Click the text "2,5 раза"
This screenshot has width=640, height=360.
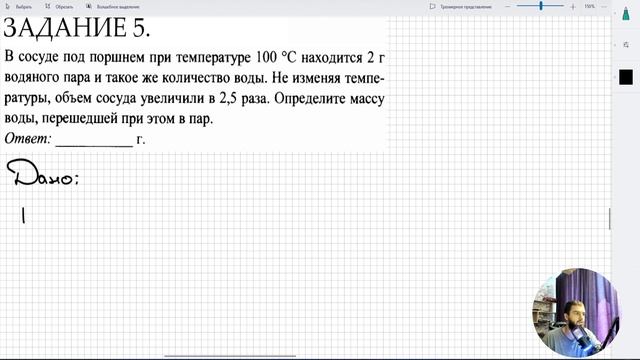[x=244, y=98]
